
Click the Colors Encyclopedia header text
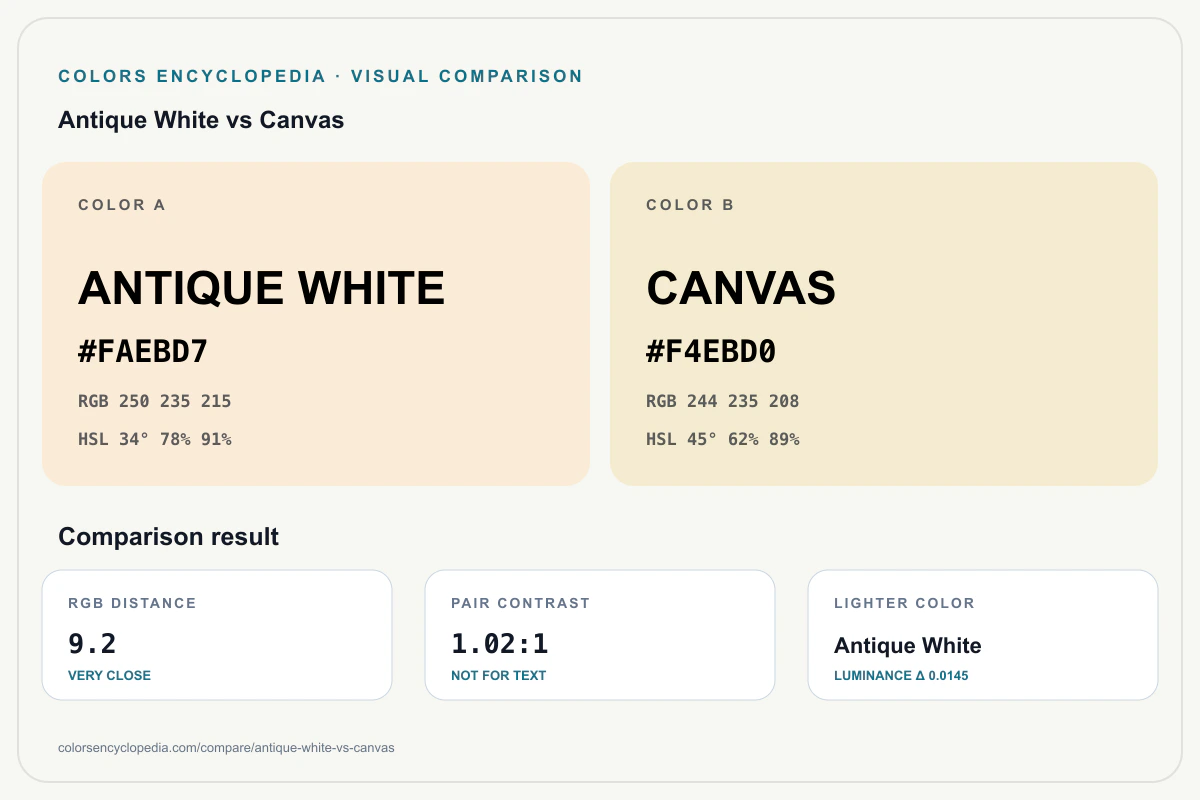click(321, 76)
